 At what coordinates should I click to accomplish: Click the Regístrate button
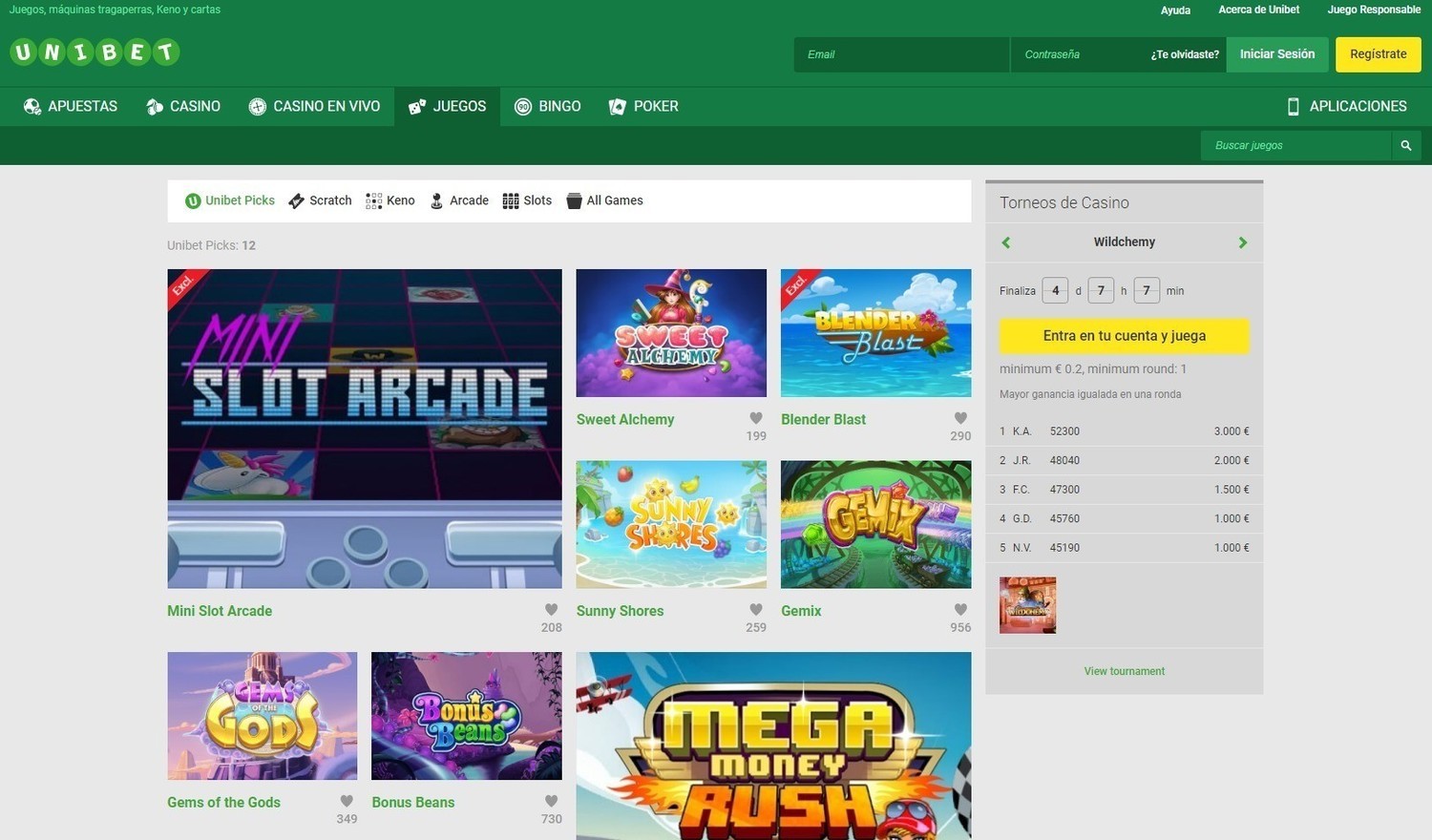coord(1378,53)
